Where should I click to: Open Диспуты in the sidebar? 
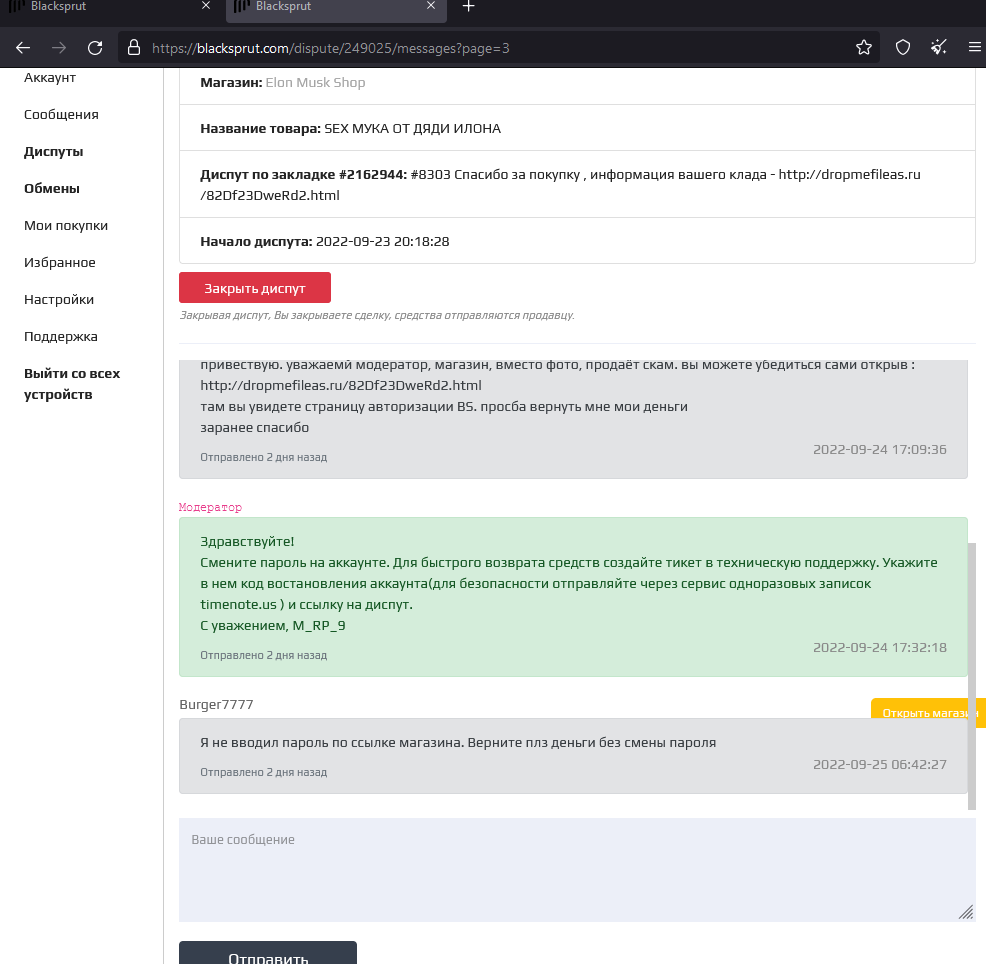click(x=53, y=152)
